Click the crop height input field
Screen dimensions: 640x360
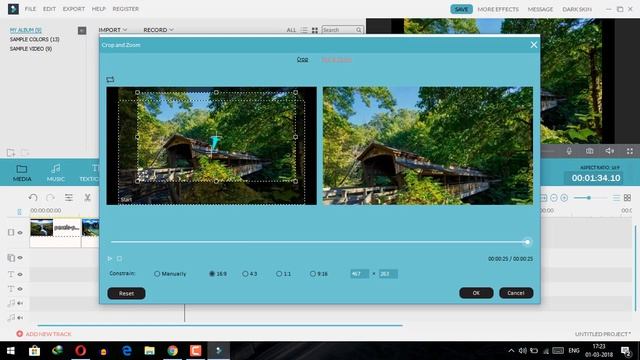pyautogui.click(x=388, y=274)
